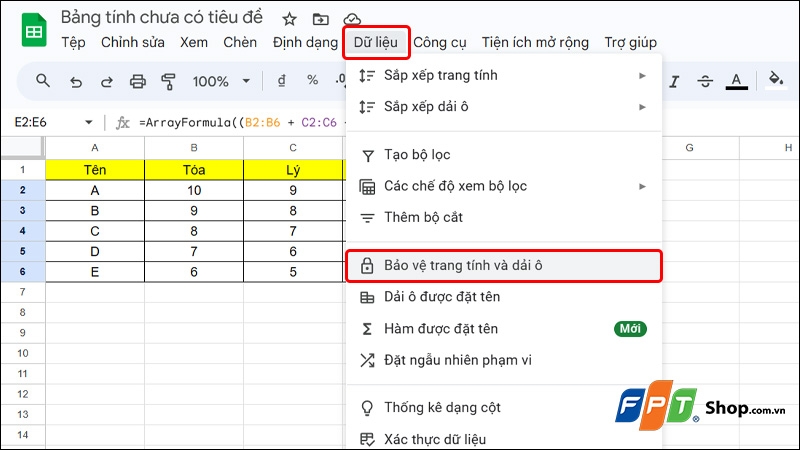Click cell C6 containing 5

293,272
